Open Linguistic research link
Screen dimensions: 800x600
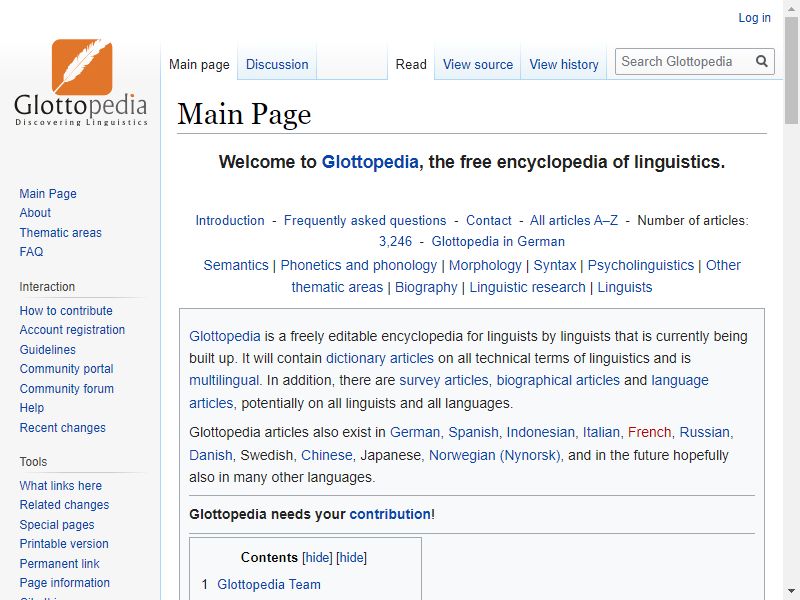(528, 287)
